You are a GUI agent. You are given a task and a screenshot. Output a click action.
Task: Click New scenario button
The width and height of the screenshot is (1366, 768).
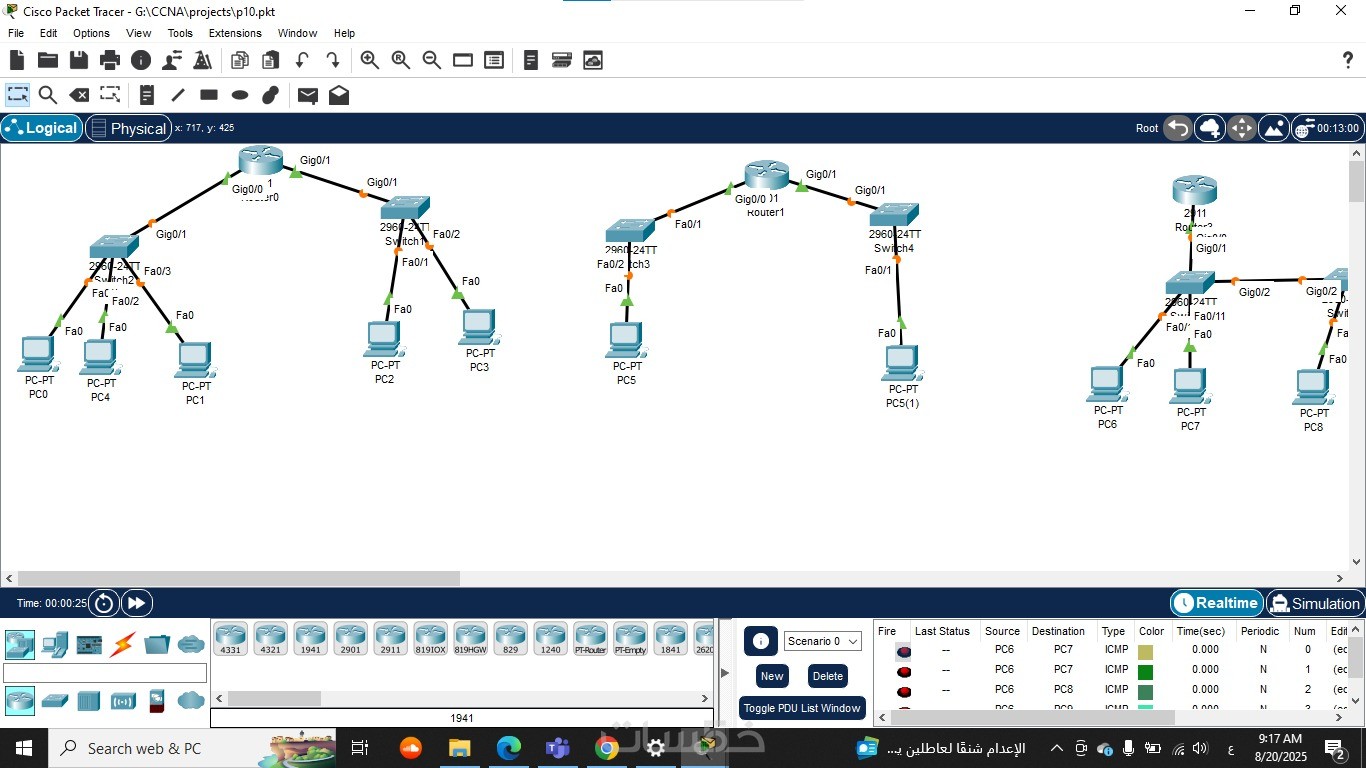pyautogui.click(x=772, y=676)
